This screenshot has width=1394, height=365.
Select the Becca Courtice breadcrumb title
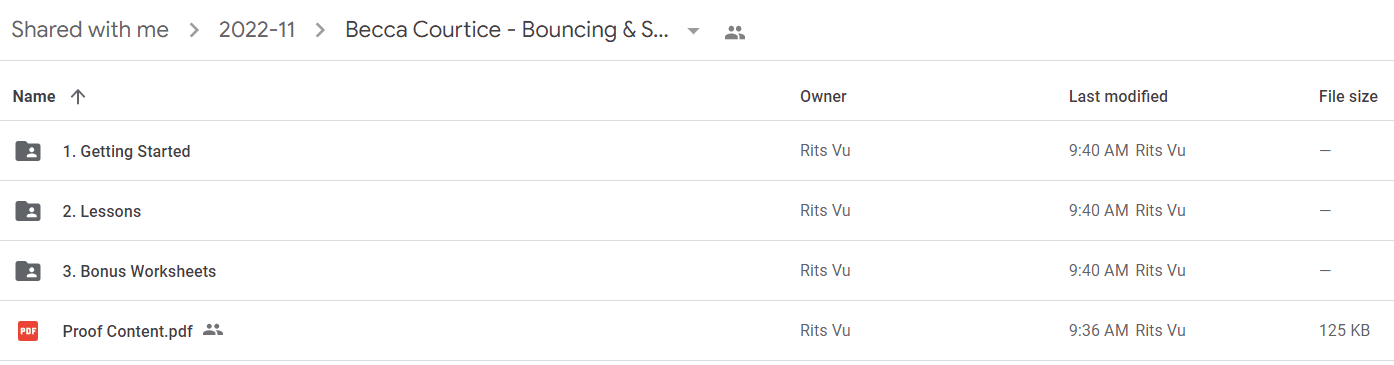click(x=507, y=30)
